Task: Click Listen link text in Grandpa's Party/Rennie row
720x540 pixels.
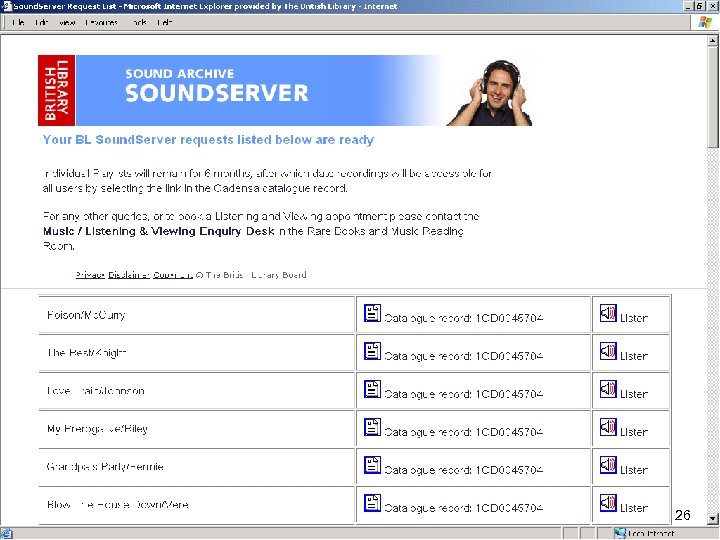Action: point(634,470)
